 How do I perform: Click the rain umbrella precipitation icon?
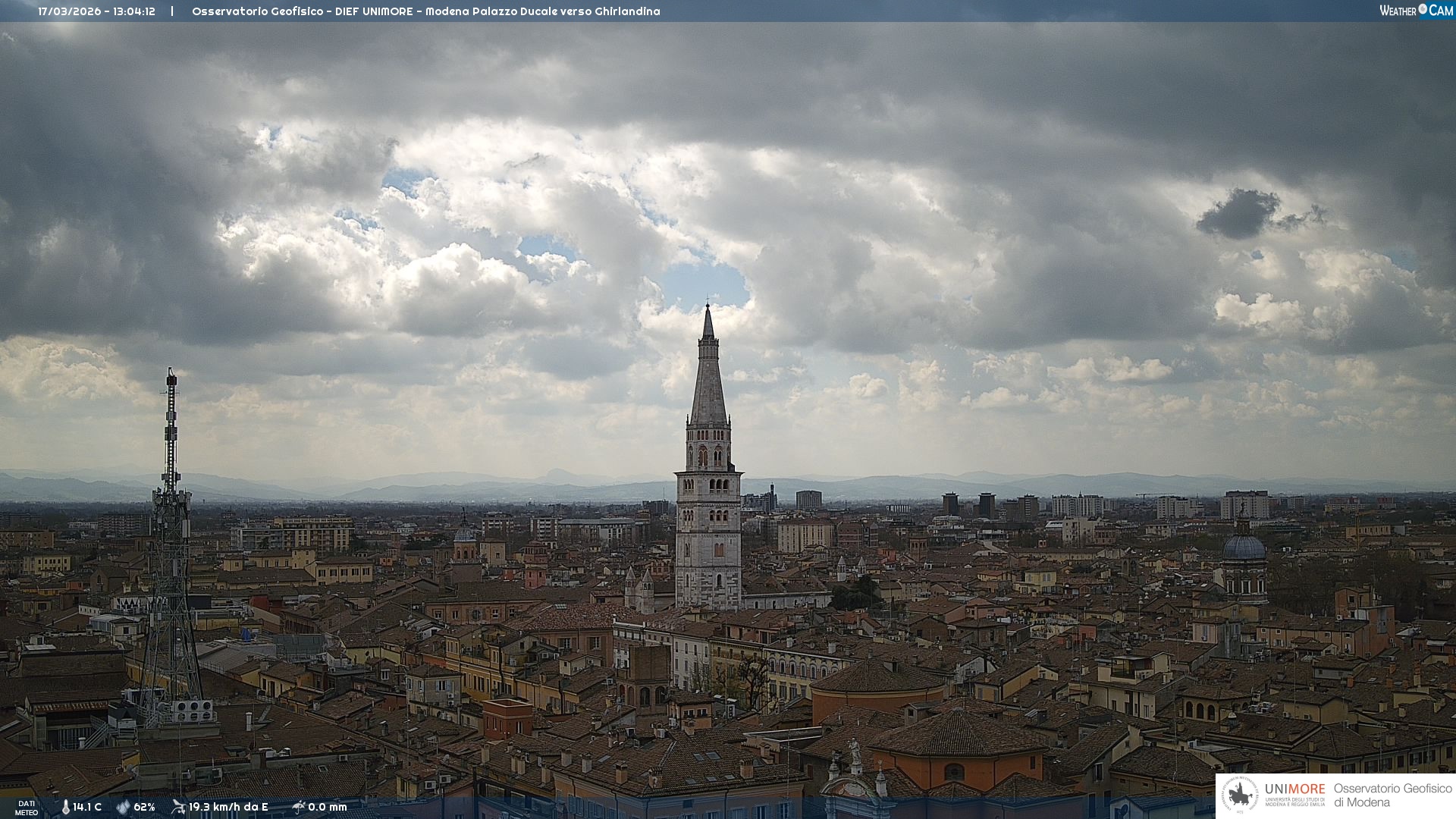click(x=298, y=807)
